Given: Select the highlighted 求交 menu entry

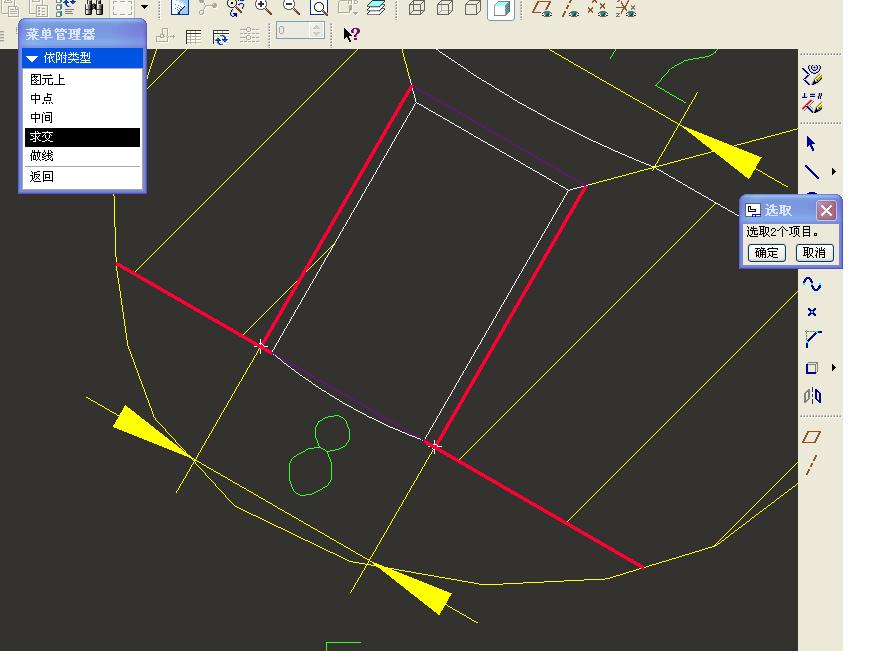Looking at the screenshot, I should [x=83, y=137].
